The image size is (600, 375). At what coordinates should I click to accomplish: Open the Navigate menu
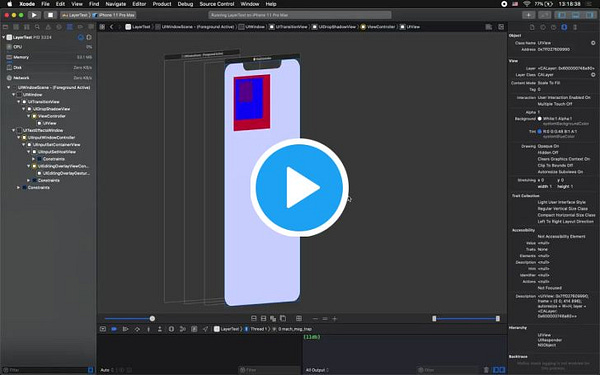(116, 4)
